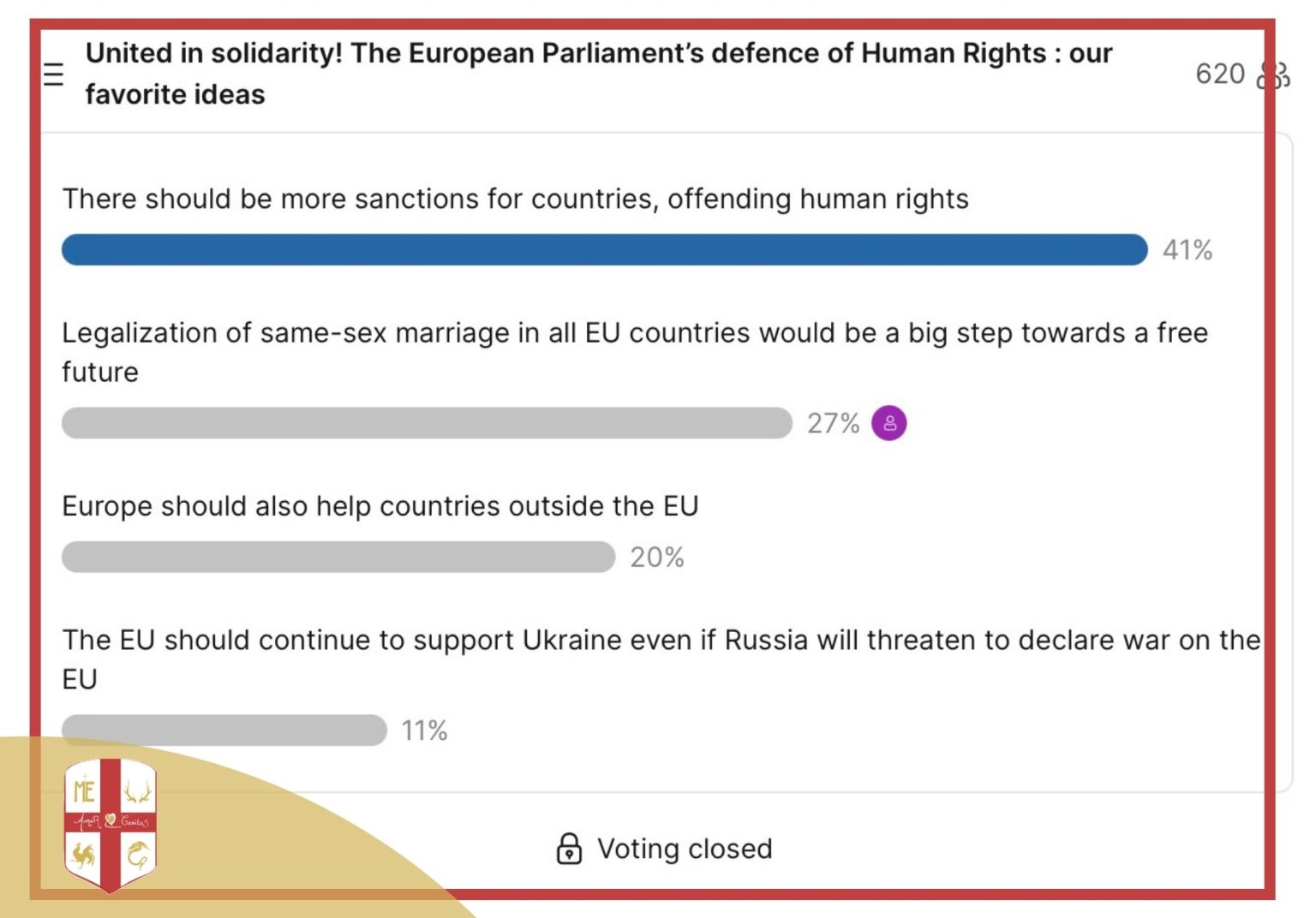Screen dimensions: 1316x918
Task: Click the 11% percentage label
Action: (x=425, y=730)
